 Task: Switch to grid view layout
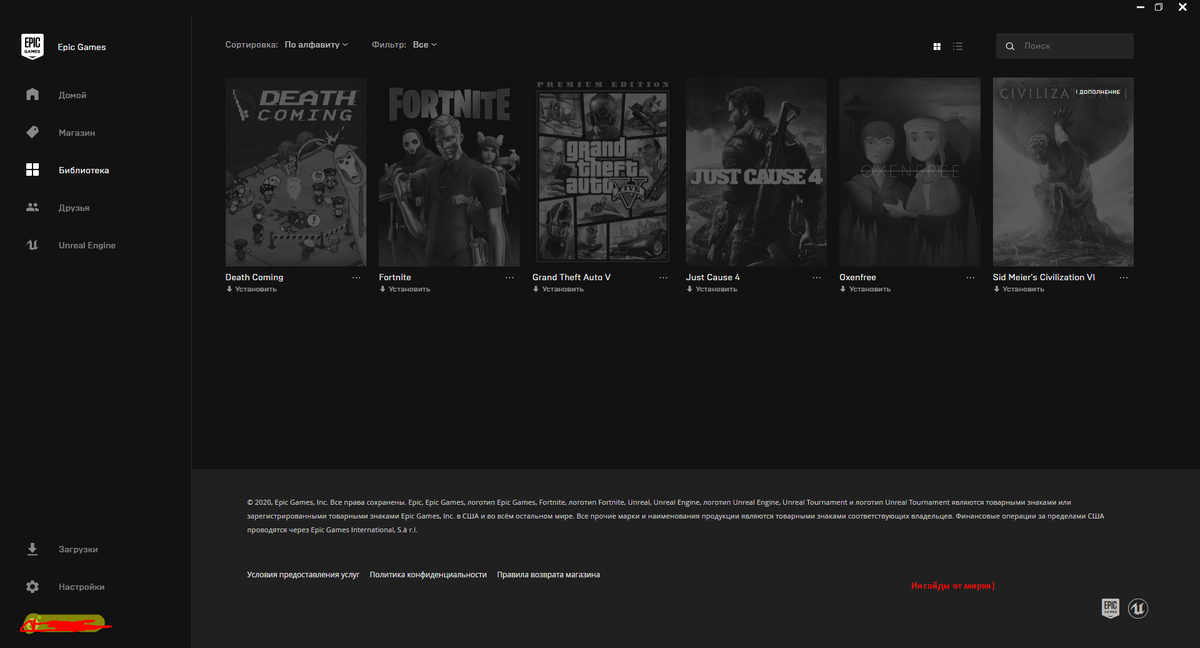point(937,46)
